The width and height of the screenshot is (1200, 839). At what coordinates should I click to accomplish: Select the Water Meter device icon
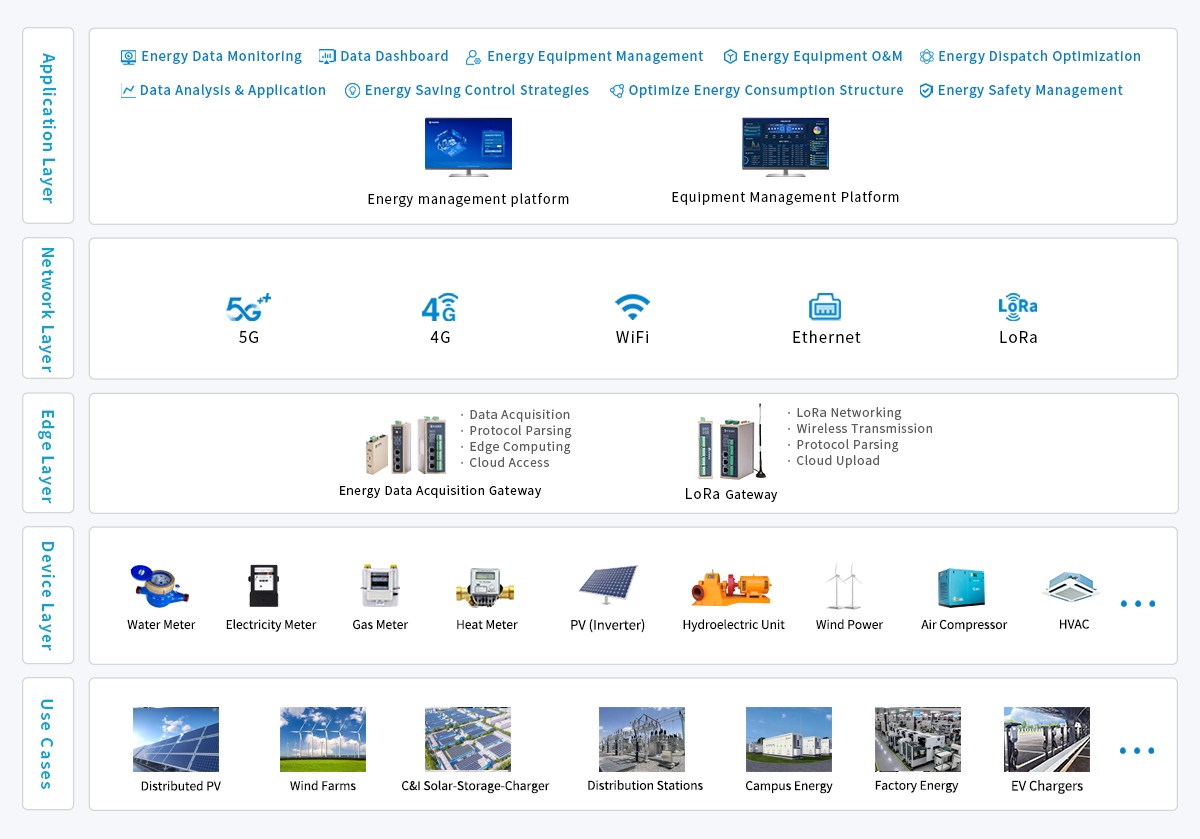coord(160,586)
